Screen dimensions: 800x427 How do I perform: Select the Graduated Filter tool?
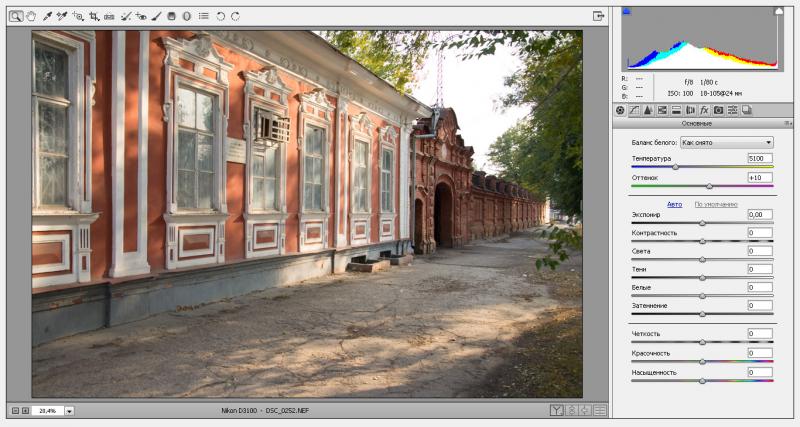171,16
